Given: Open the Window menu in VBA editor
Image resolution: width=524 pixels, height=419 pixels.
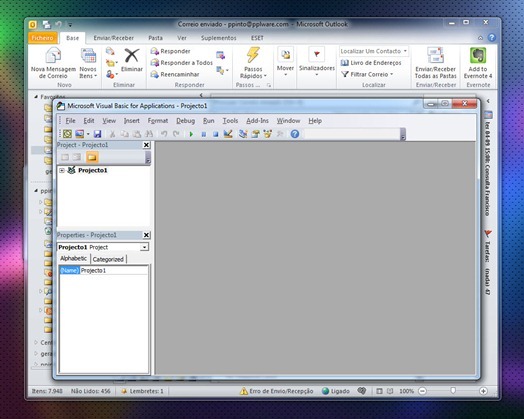Looking at the screenshot, I should coord(288,121).
